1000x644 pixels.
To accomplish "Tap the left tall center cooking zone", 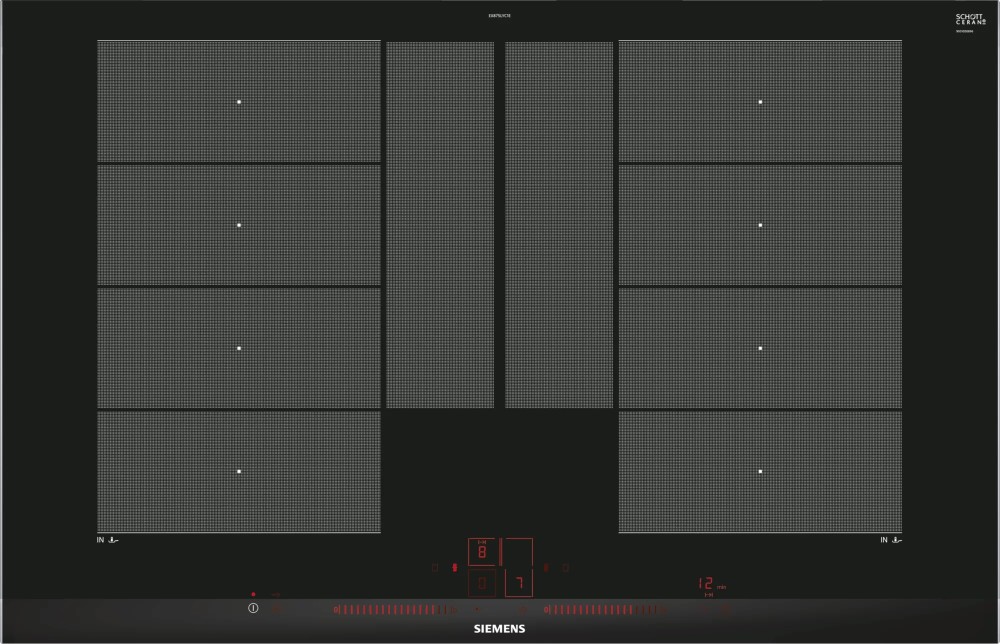I will pyautogui.click(x=440, y=225).
